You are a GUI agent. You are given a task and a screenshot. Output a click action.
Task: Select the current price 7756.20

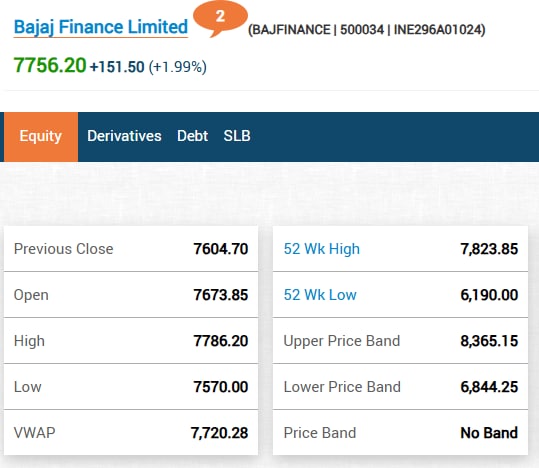[x=50, y=65]
